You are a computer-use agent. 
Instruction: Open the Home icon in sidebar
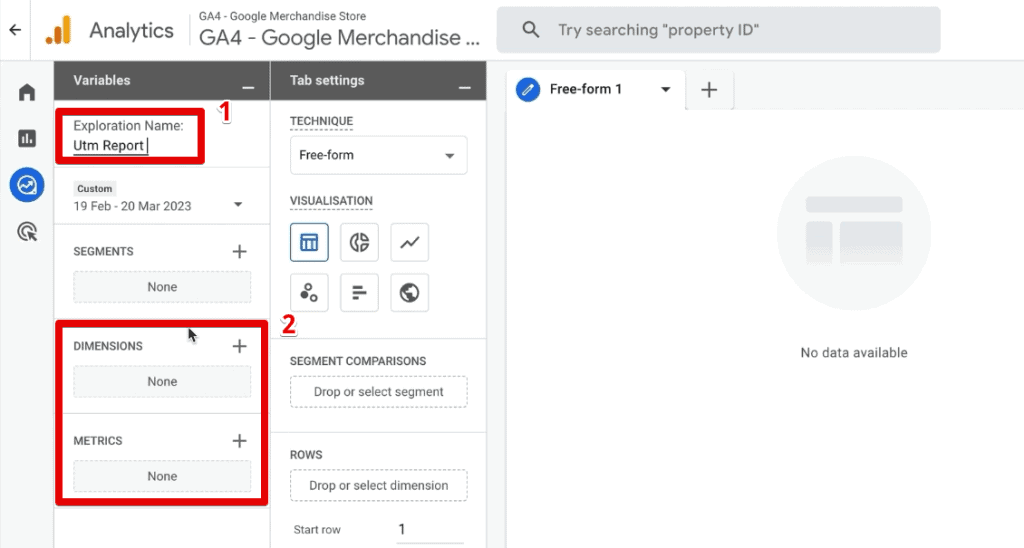pyautogui.click(x=27, y=92)
